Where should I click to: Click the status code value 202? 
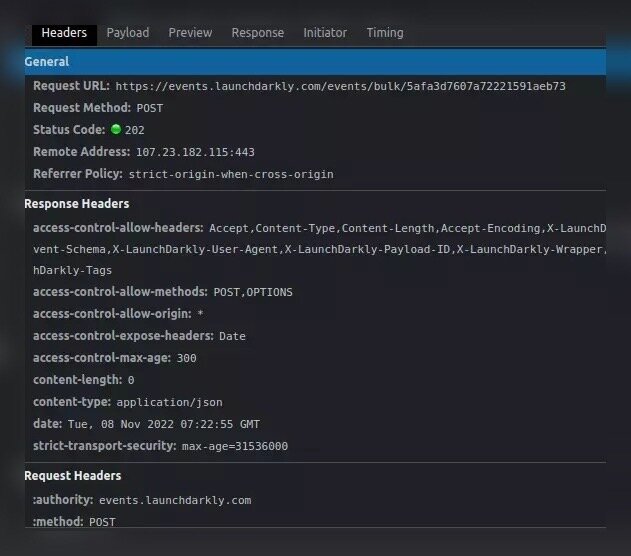pos(134,130)
